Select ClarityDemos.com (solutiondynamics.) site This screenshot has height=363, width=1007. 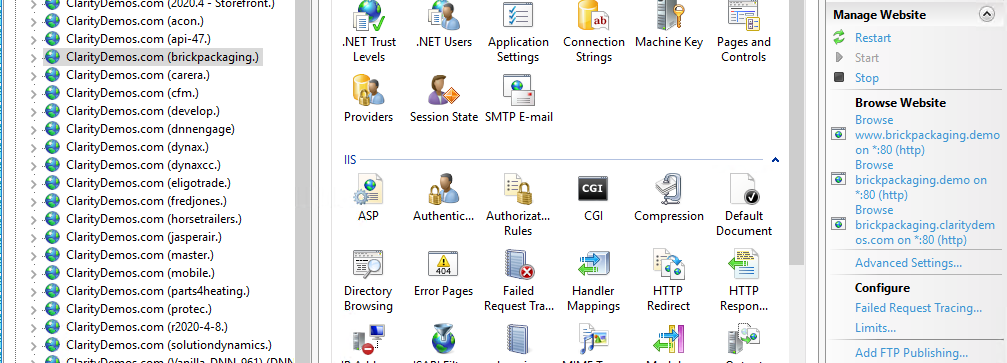169,344
